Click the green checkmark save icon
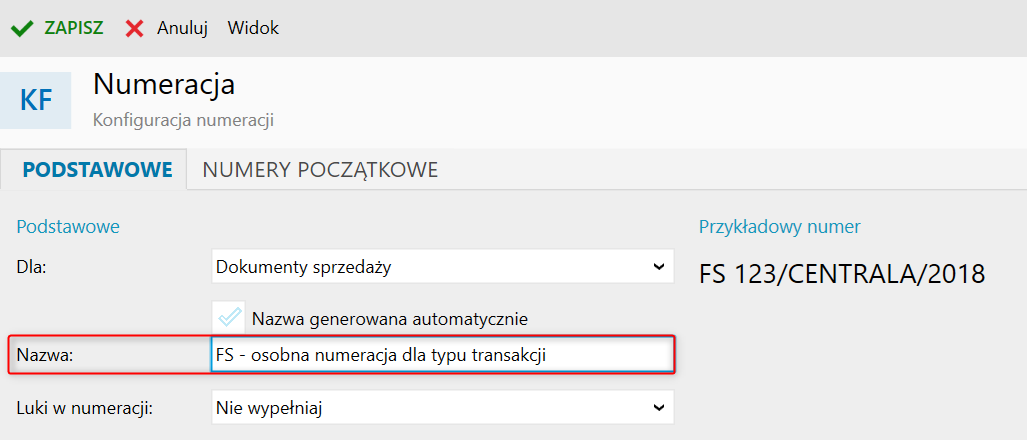Screen dimensions: 1027x440 coord(22,28)
